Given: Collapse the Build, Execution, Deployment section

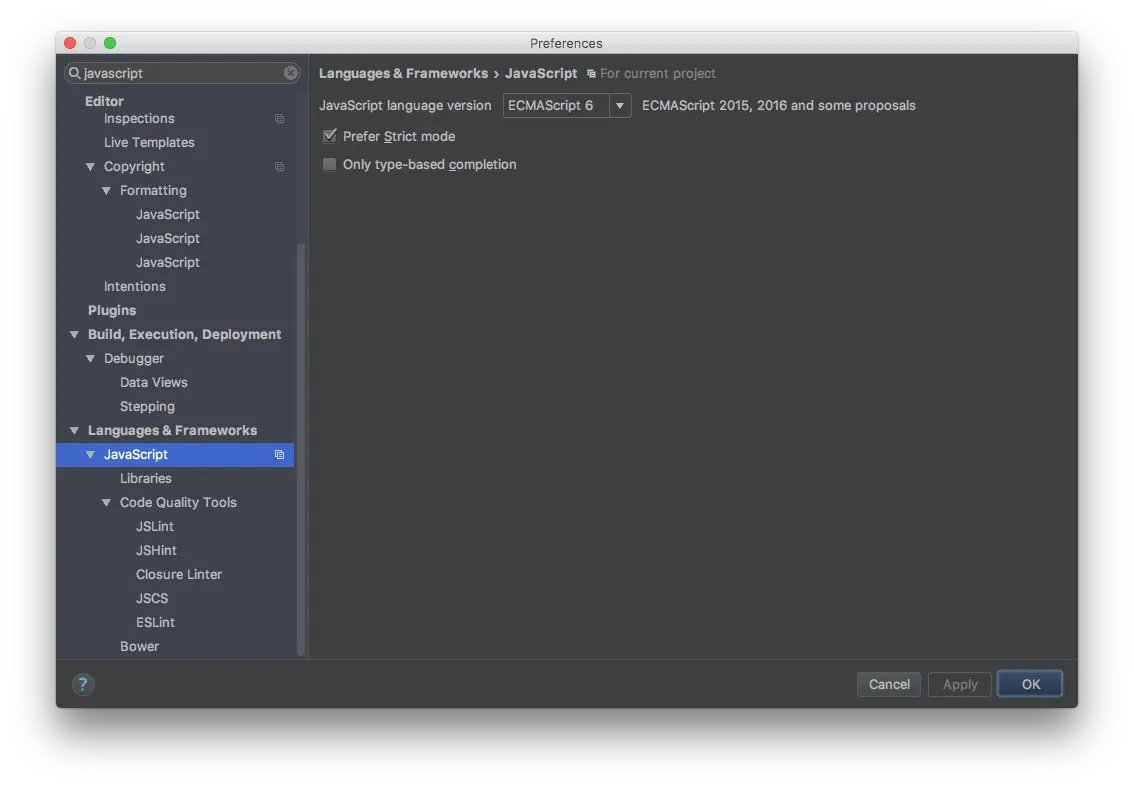Looking at the screenshot, I should pyautogui.click(x=74, y=335).
